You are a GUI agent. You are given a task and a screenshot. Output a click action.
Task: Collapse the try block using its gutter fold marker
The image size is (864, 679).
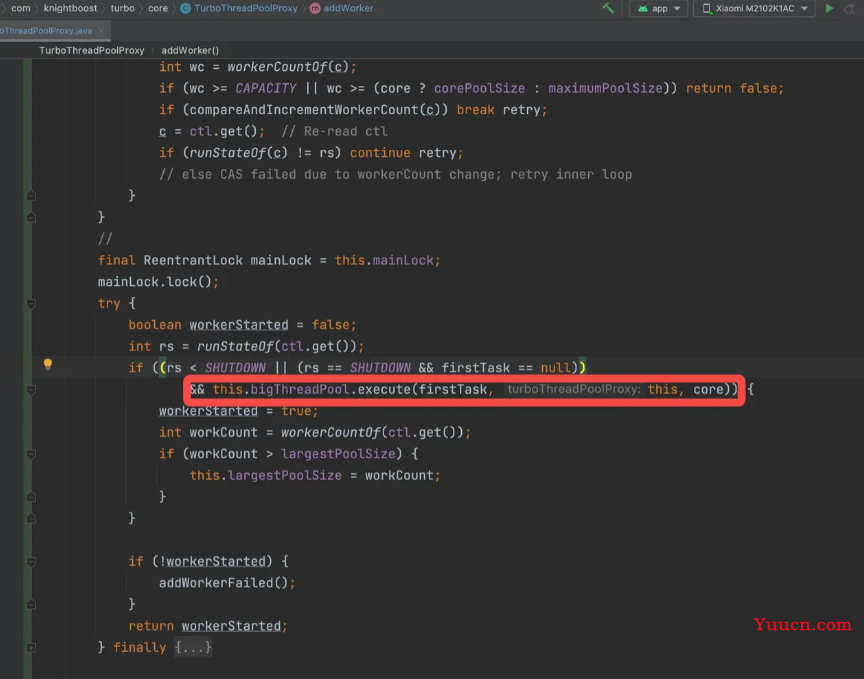[x=31, y=304]
